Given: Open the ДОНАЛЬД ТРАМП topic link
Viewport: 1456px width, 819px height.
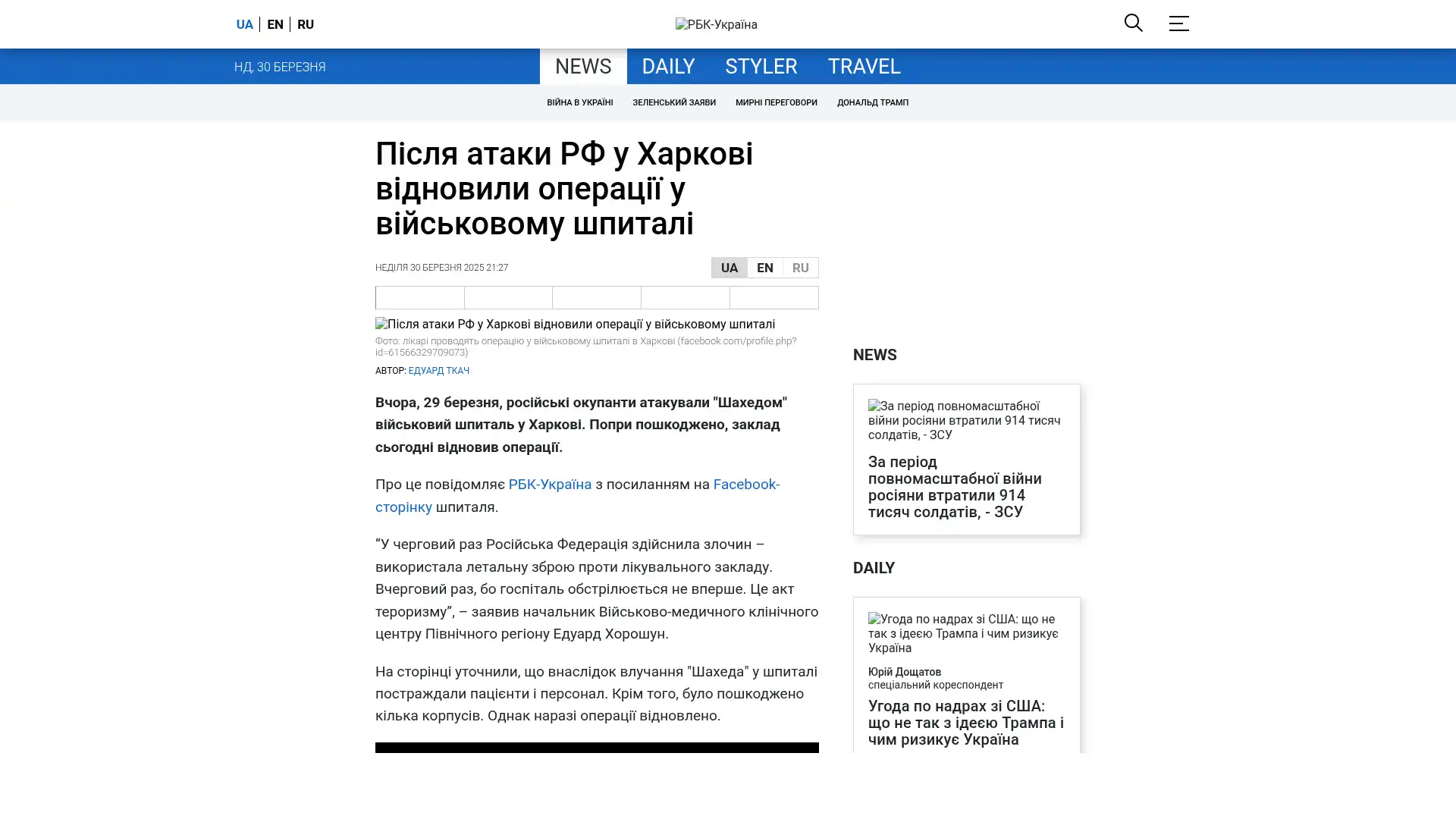Looking at the screenshot, I should 872,102.
